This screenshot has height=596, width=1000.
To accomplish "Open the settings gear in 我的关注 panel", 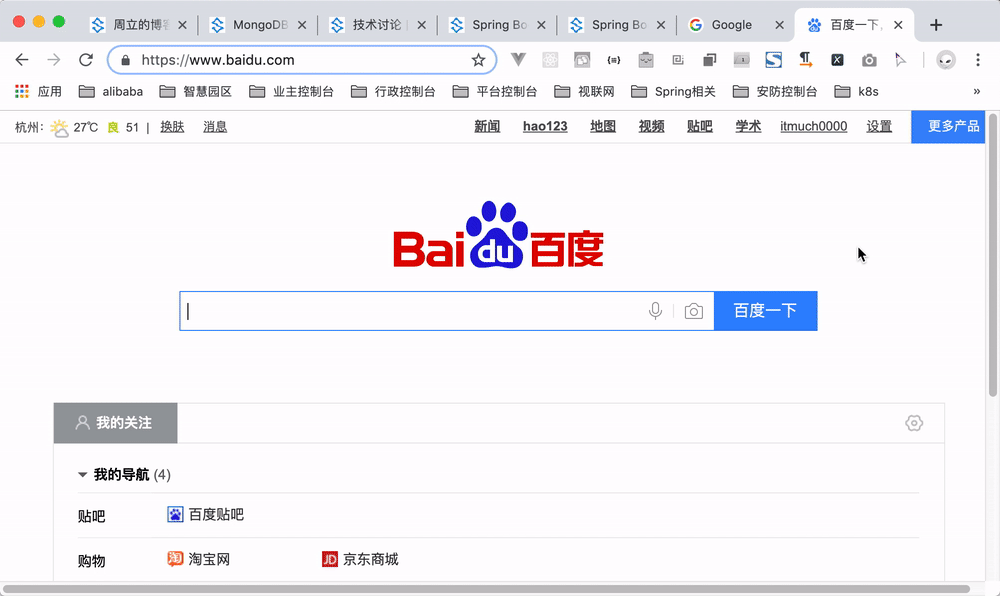I will 913,423.
